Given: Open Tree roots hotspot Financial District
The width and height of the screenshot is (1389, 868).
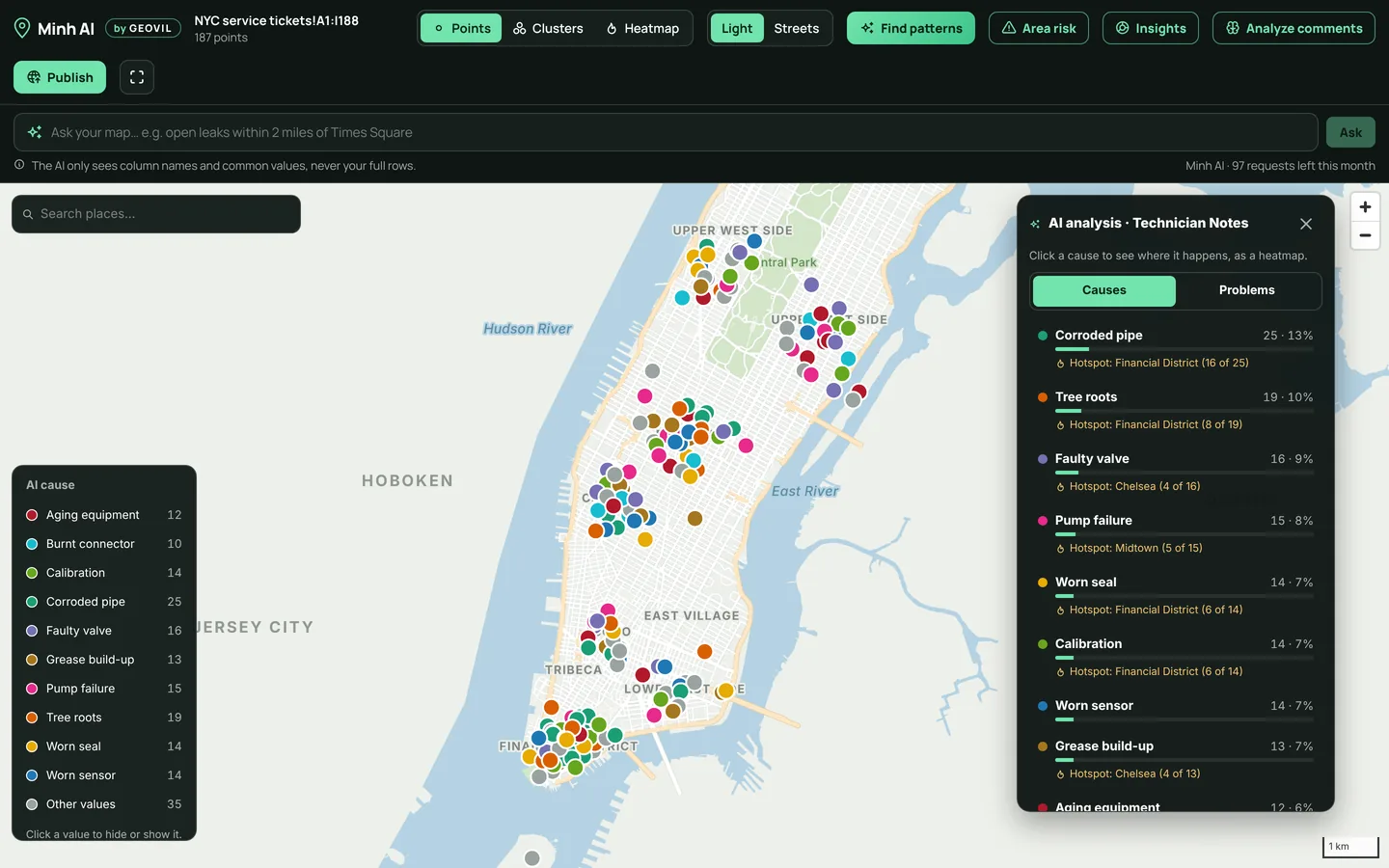Looking at the screenshot, I should click(1156, 424).
